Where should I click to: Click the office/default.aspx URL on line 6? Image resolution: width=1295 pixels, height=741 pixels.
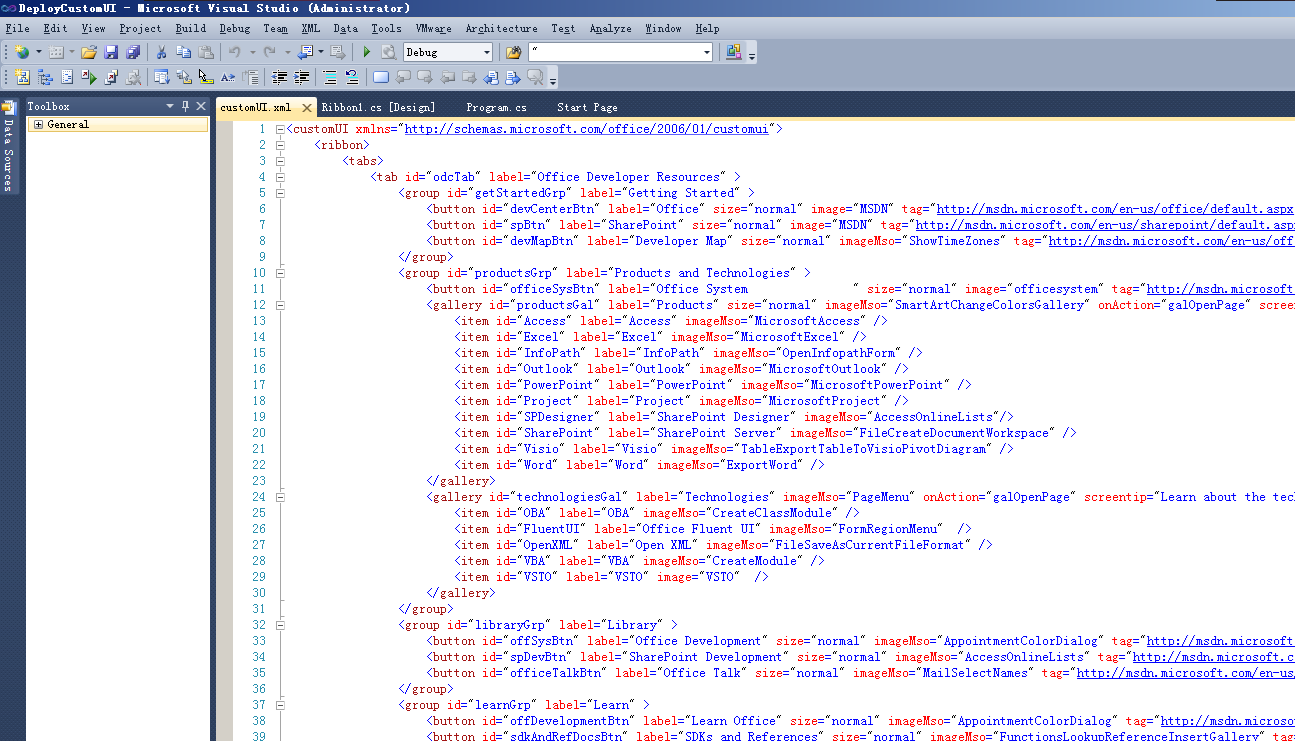tap(1114, 209)
